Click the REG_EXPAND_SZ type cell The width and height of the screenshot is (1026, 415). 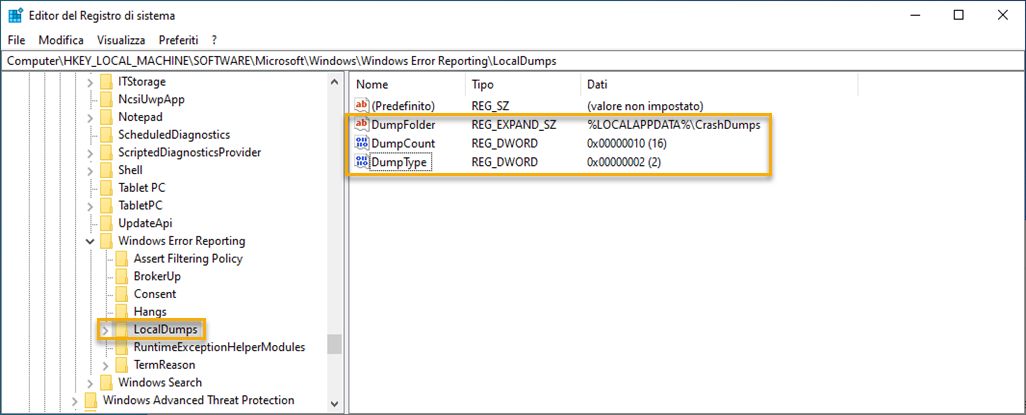pyautogui.click(x=514, y=125)
